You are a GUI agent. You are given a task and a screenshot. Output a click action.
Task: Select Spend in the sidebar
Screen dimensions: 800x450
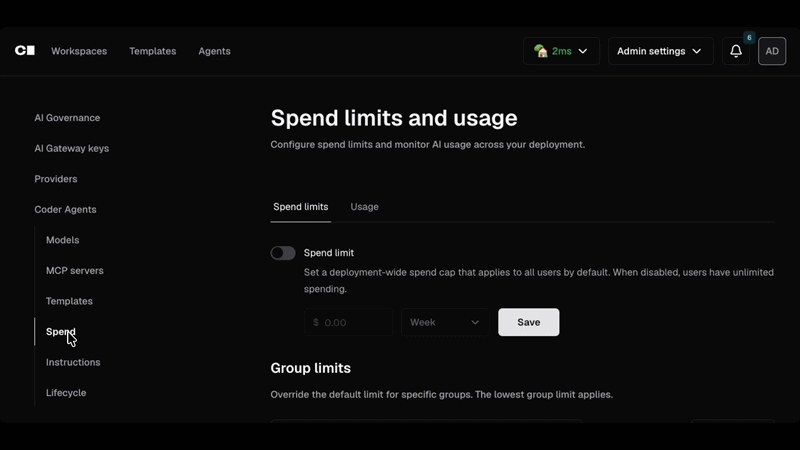[x=61, y=332]
